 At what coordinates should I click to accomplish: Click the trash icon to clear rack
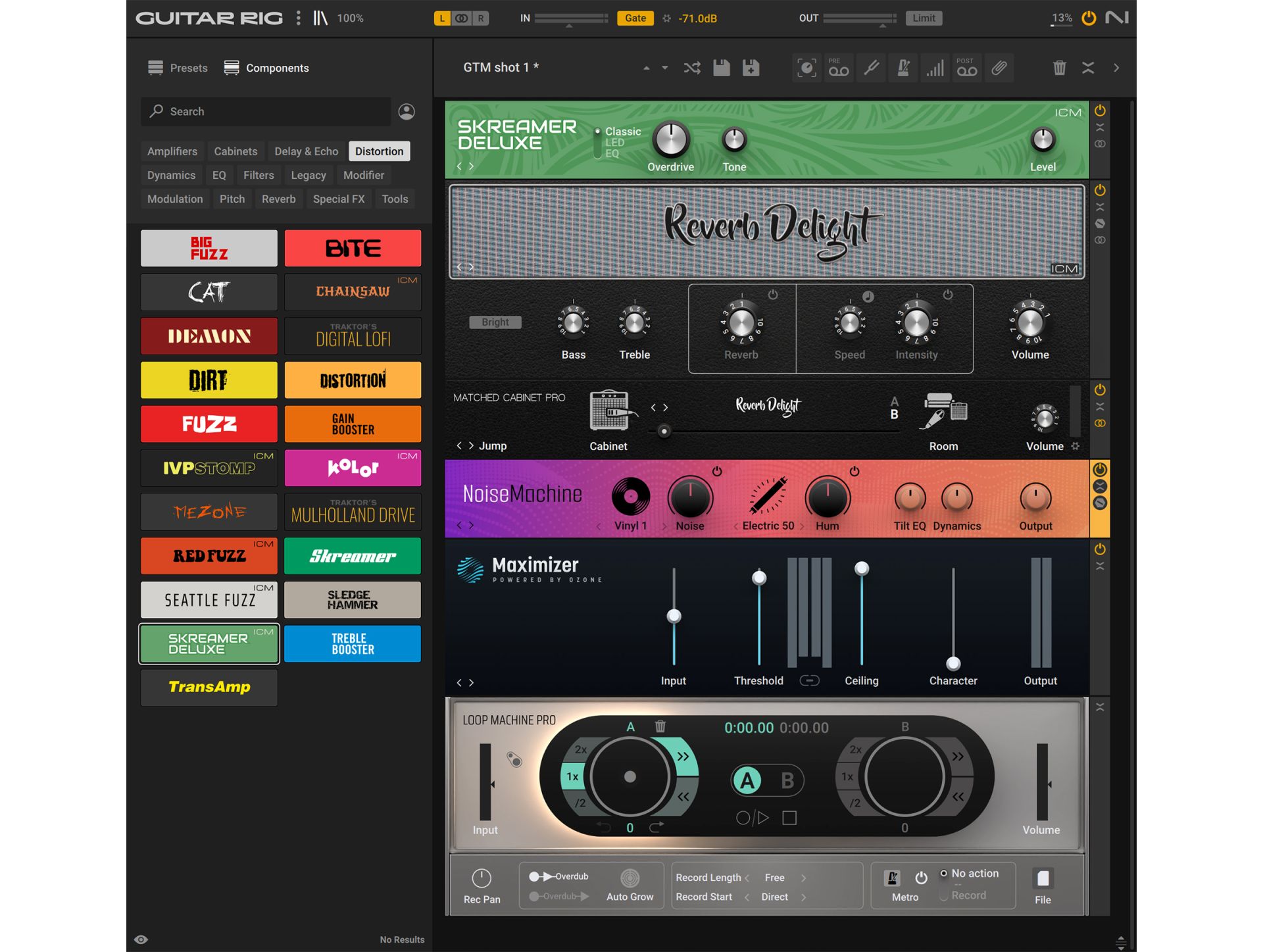(1059, 68)
